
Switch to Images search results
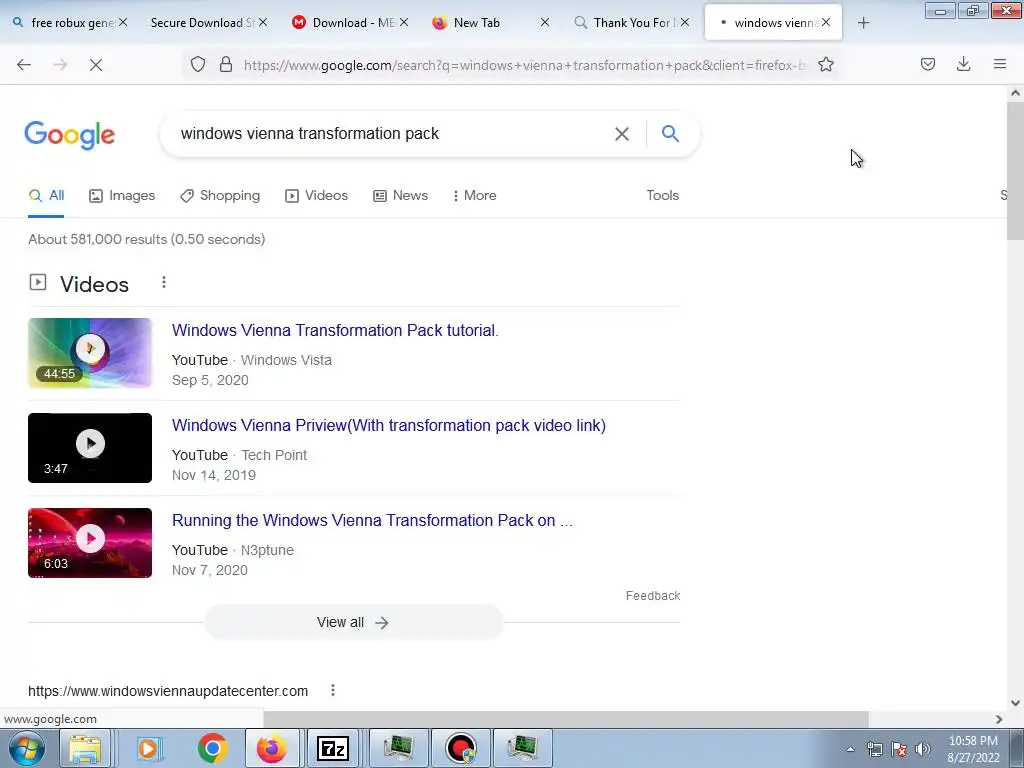[122, 195]
